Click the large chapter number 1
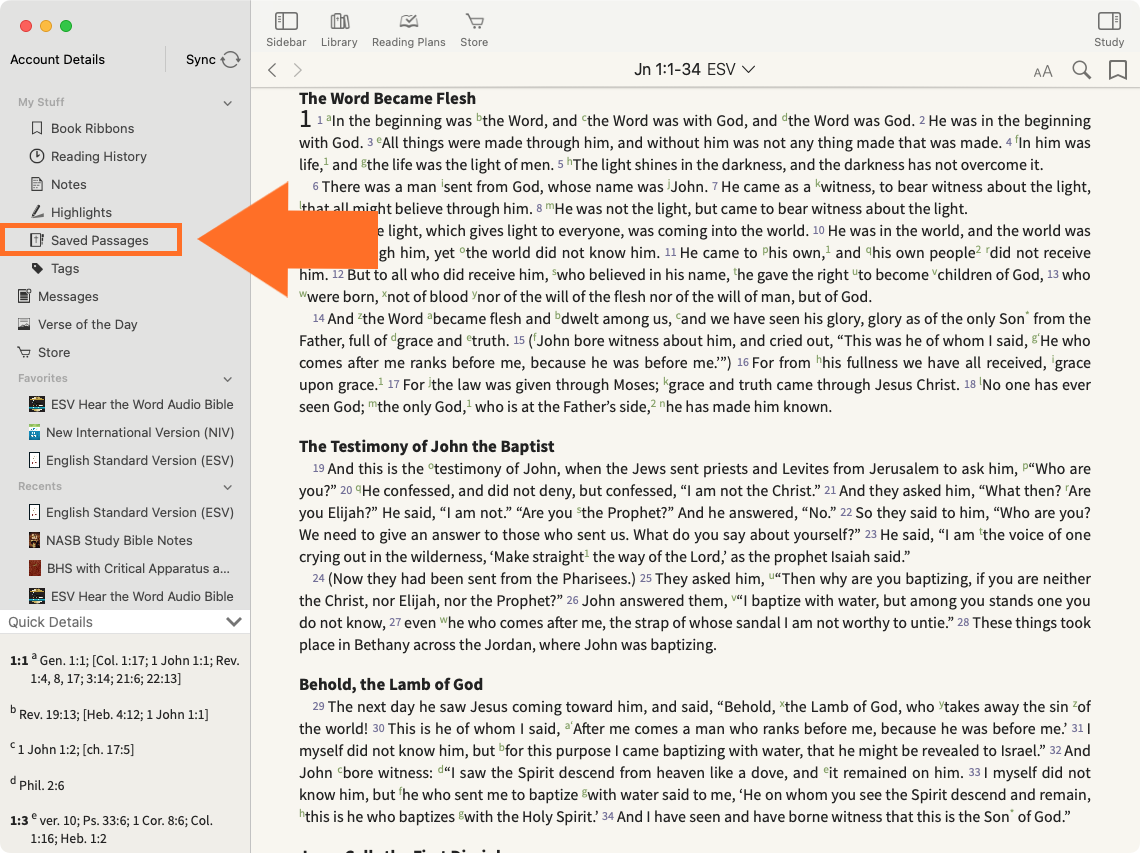Viewport: 1140px width, 853px height. click(305, 119)
